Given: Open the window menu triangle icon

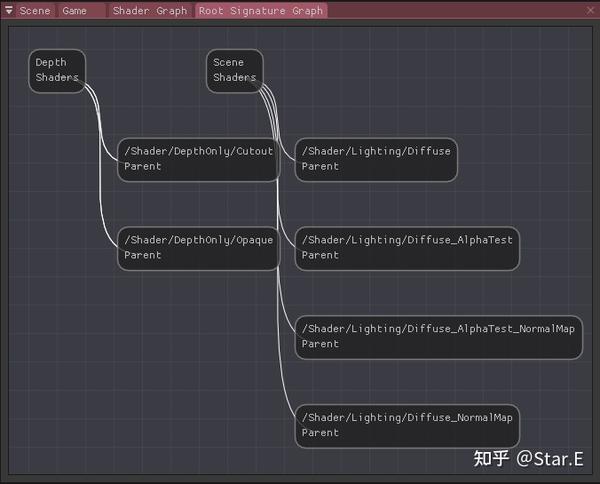Looking at the screenshot, I should [x=8, y=11].
